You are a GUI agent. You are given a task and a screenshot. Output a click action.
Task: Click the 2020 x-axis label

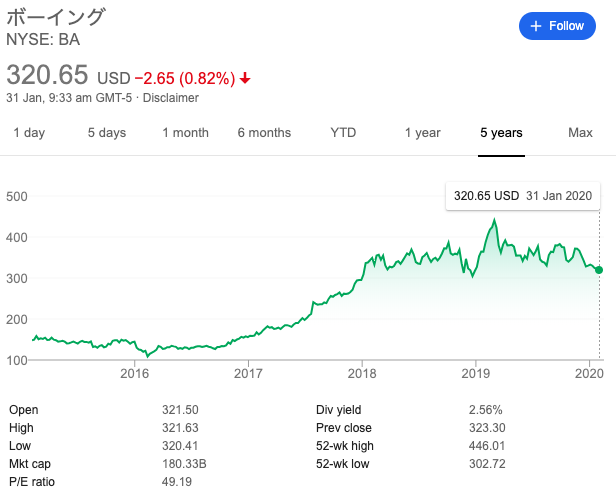(x=589, y=373)
